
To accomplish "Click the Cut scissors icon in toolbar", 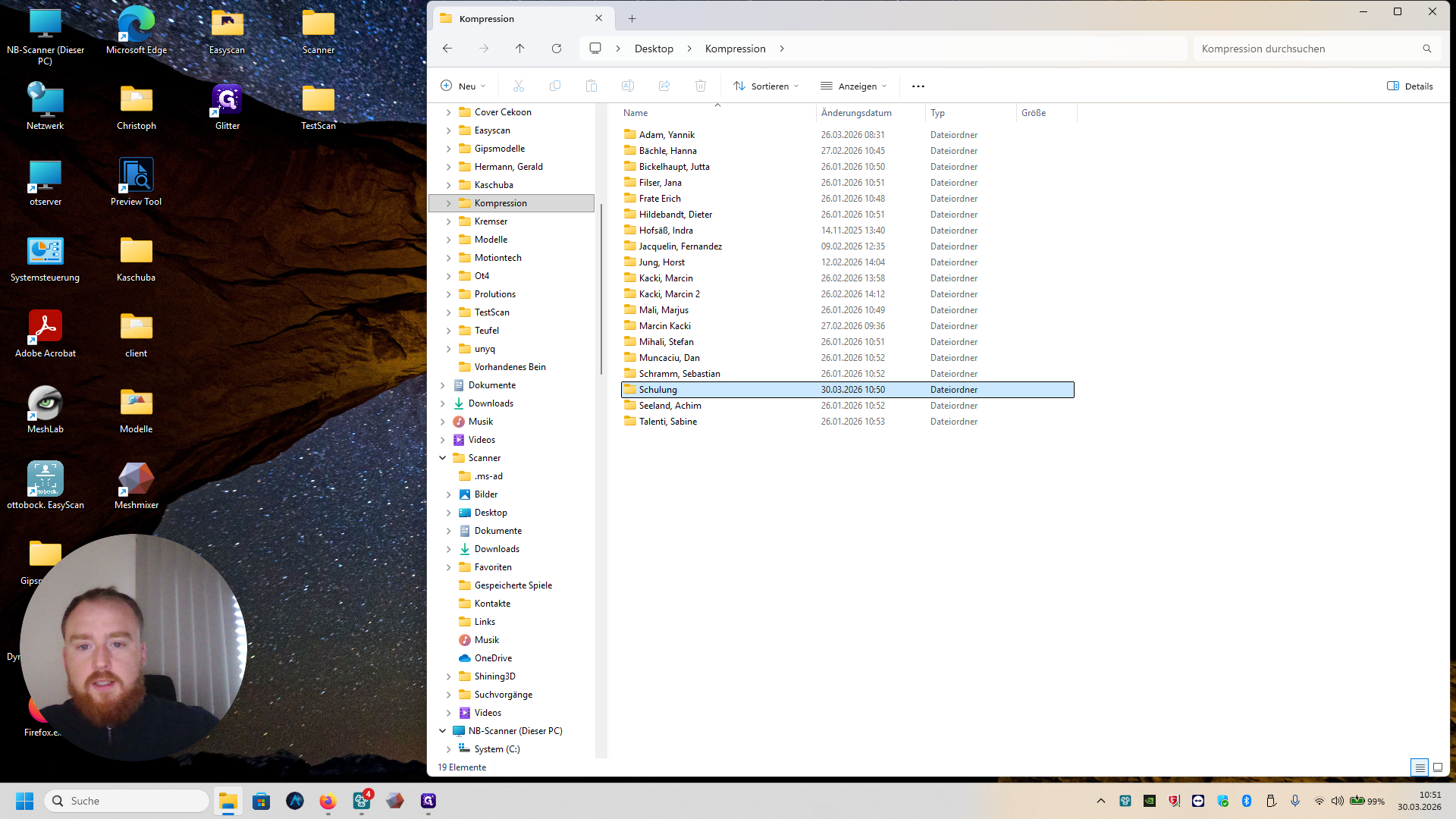I will point(519,86).
